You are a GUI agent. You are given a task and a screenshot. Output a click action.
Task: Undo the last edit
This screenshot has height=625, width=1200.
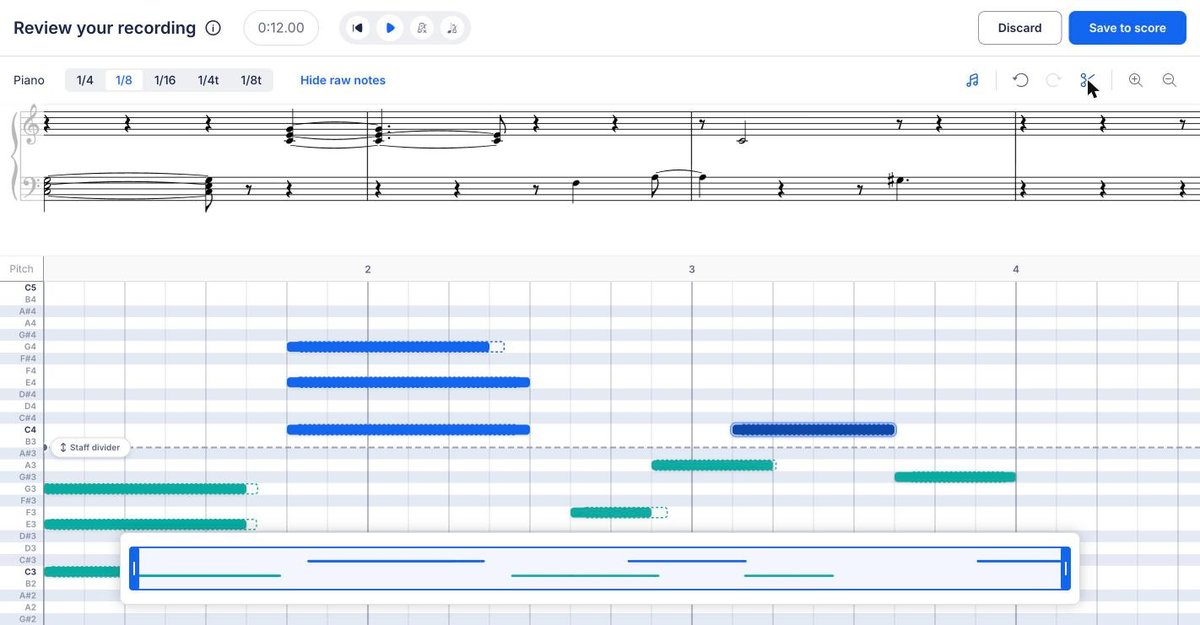[x=1021, y=80]
